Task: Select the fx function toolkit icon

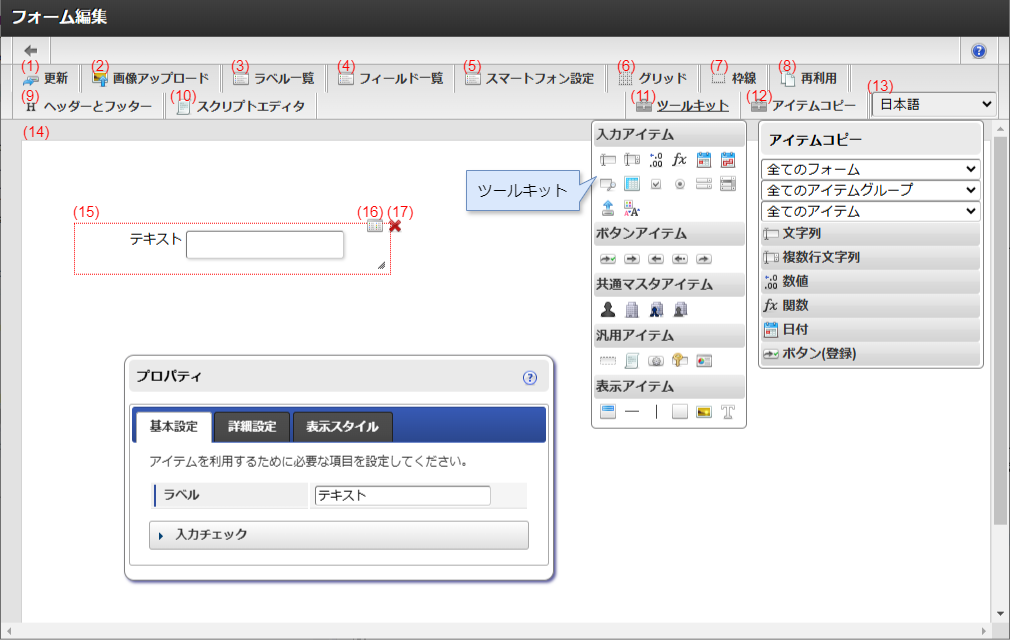Action: pos(680,160)
